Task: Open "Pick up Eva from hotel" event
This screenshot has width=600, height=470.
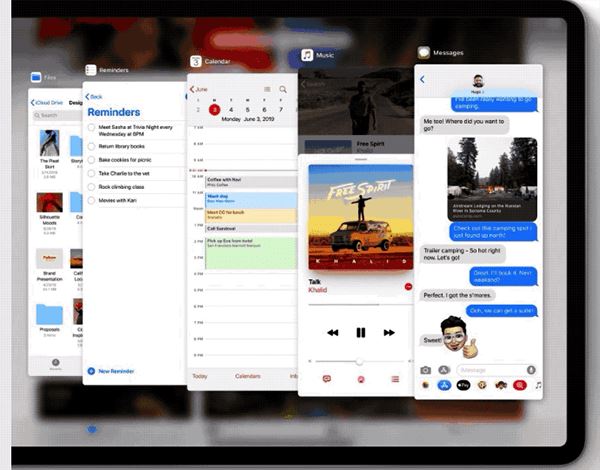Action: pyautogui.click(x=251, y=253)
